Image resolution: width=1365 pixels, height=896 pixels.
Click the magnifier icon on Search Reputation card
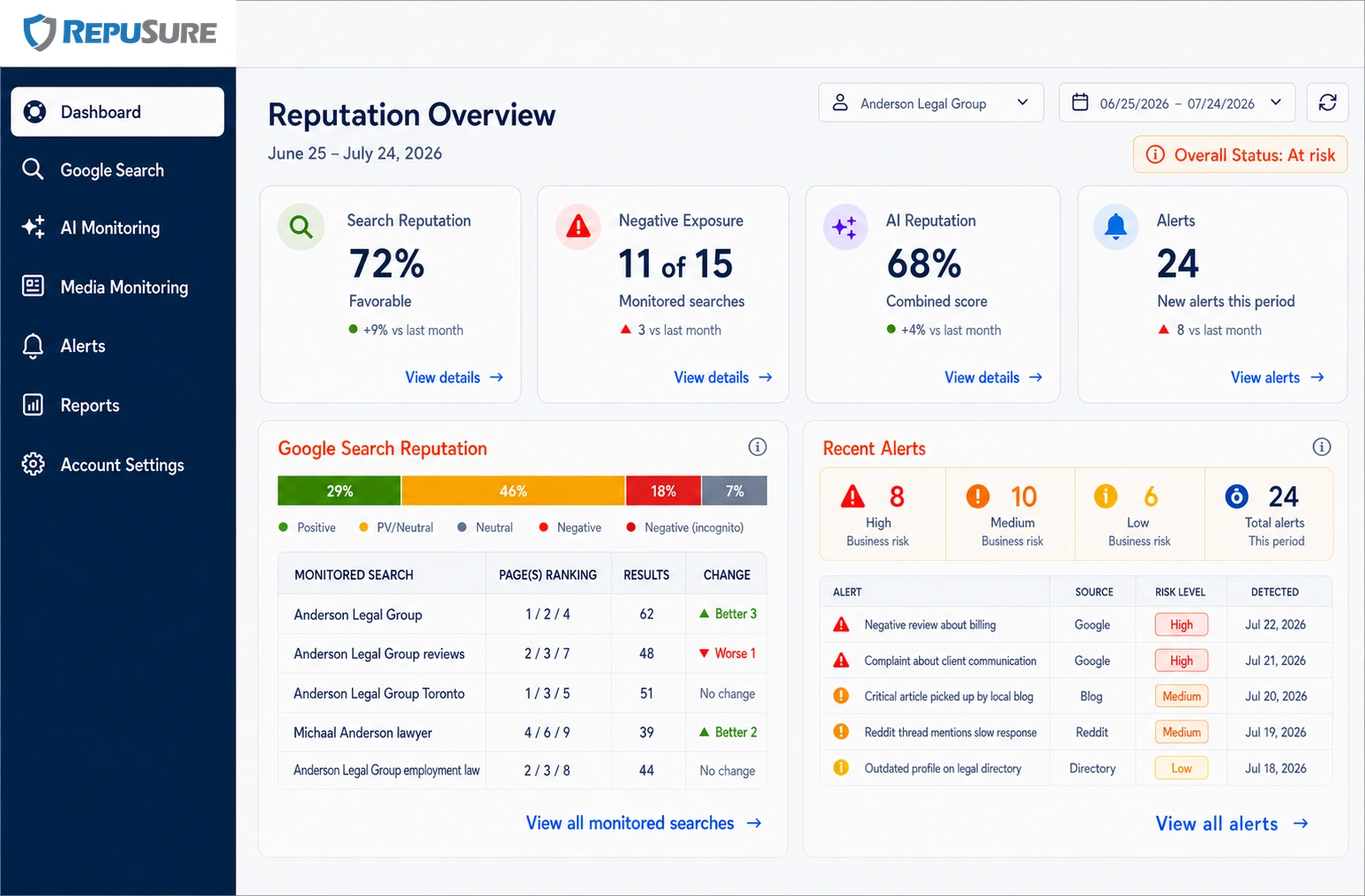(x=301, y=228)
